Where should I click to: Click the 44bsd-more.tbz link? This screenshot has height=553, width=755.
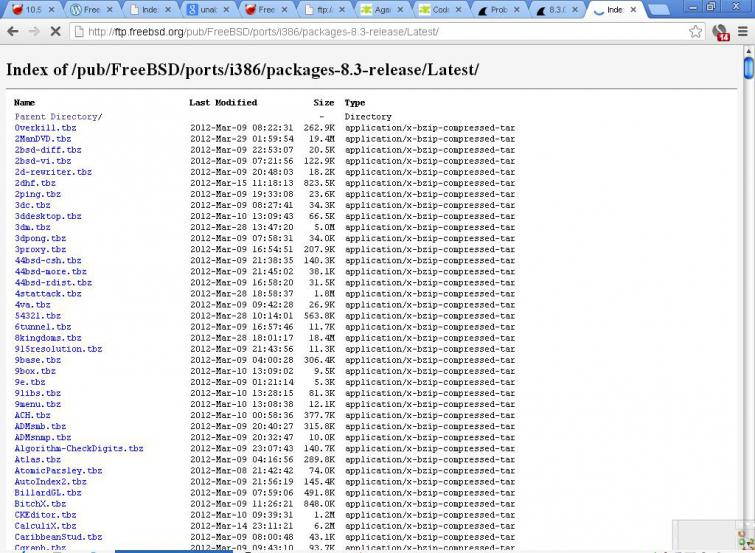pyautogui.click(x=51, y=272)
